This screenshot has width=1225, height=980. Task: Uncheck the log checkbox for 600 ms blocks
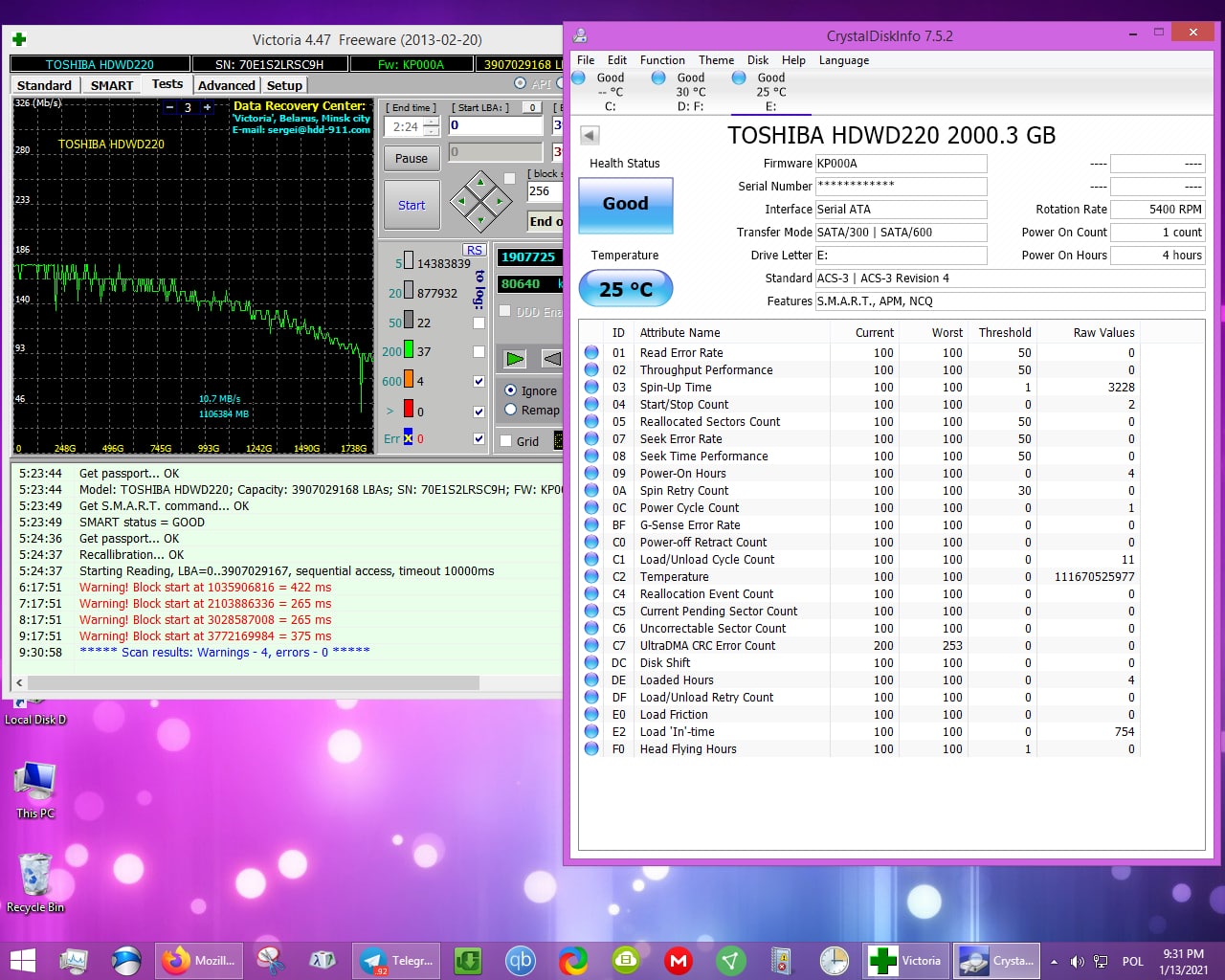tap(479, 381)
